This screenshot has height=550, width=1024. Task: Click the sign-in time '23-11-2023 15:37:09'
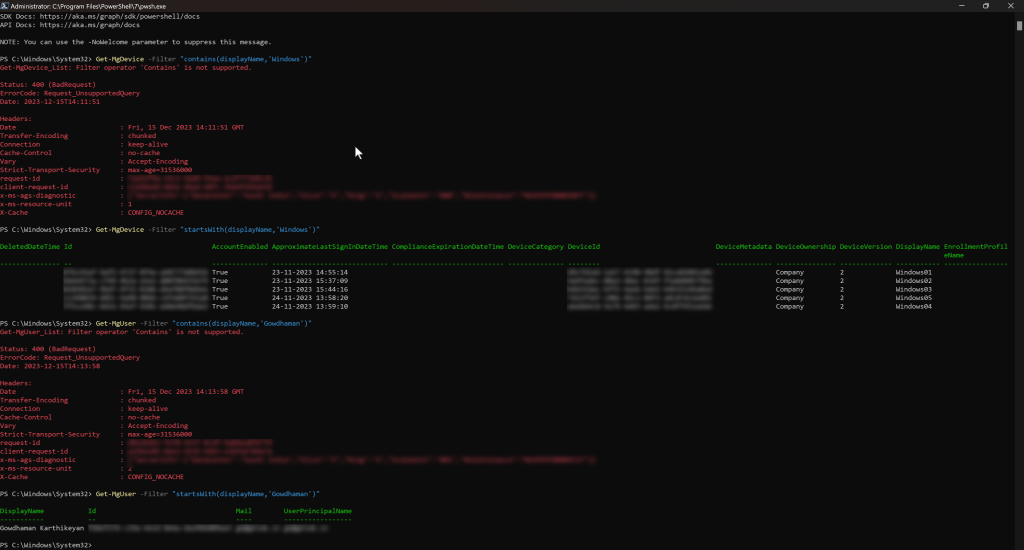(x=310, y=281)
